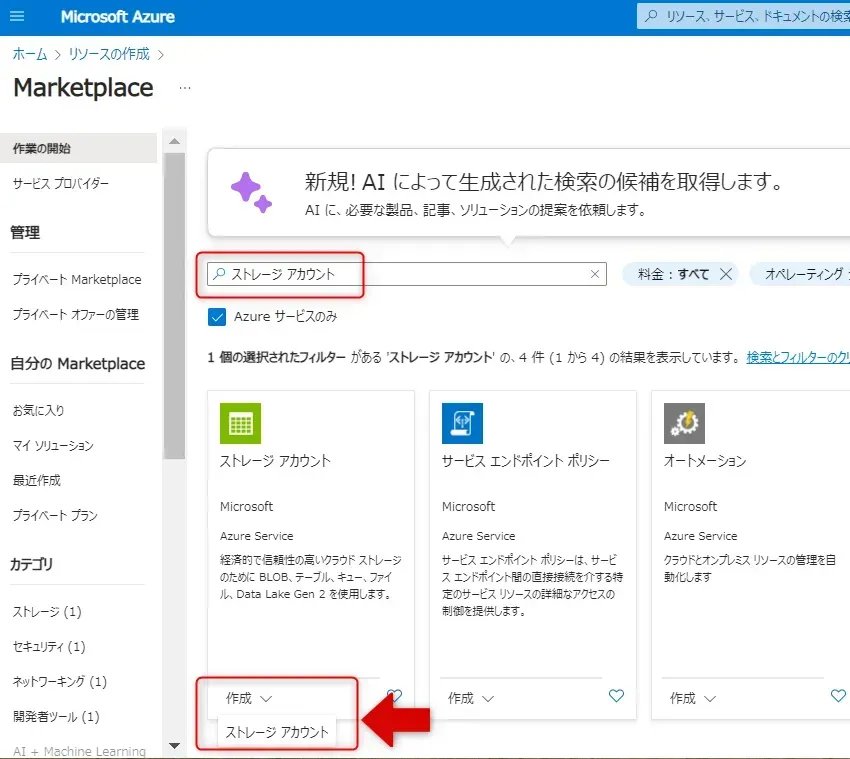Image resolution: width=850 pixels, height=759 pixels.
Task: Expand 作成 dropdown on Service Endpoint Policy card
Action: 470,698
